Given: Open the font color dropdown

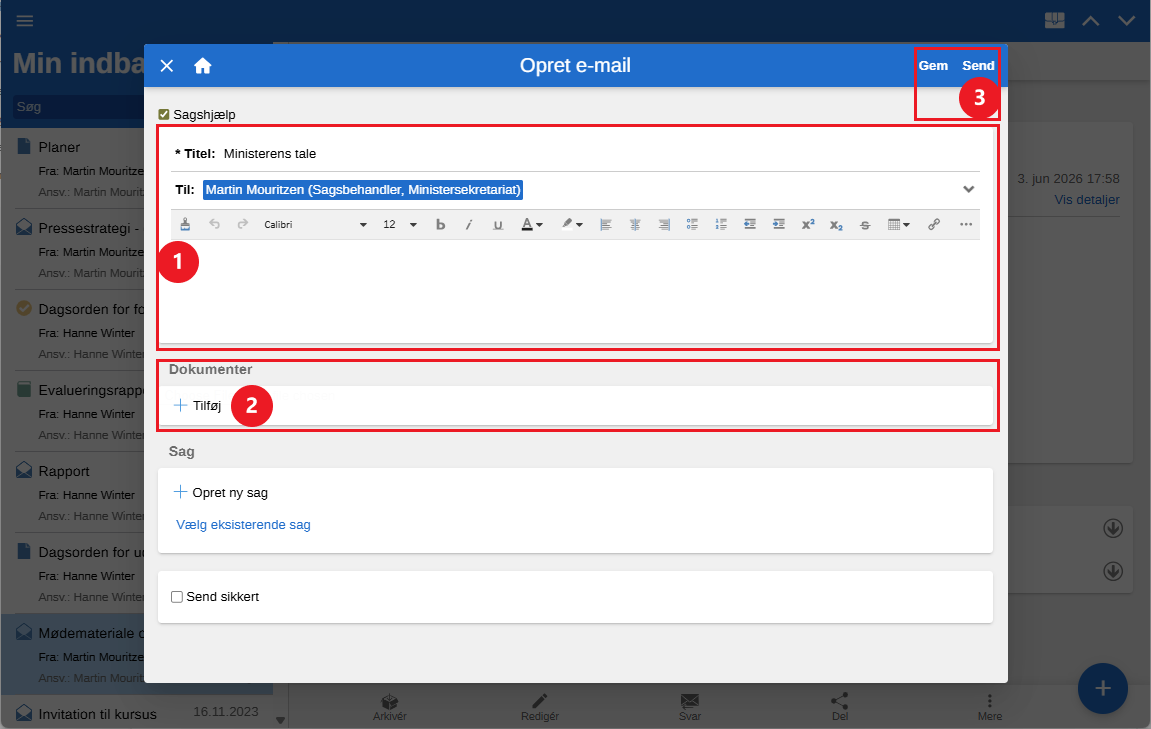Looking at the screenshot, I should click(532, 225).
